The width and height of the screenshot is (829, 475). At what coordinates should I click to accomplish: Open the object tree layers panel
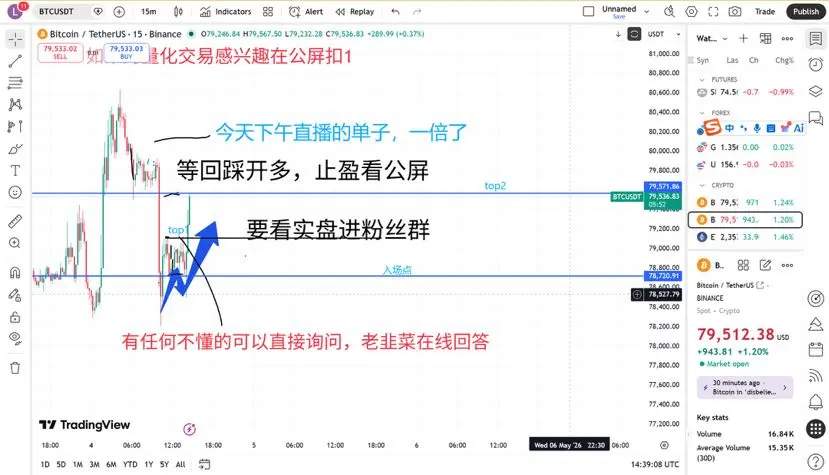816,92
